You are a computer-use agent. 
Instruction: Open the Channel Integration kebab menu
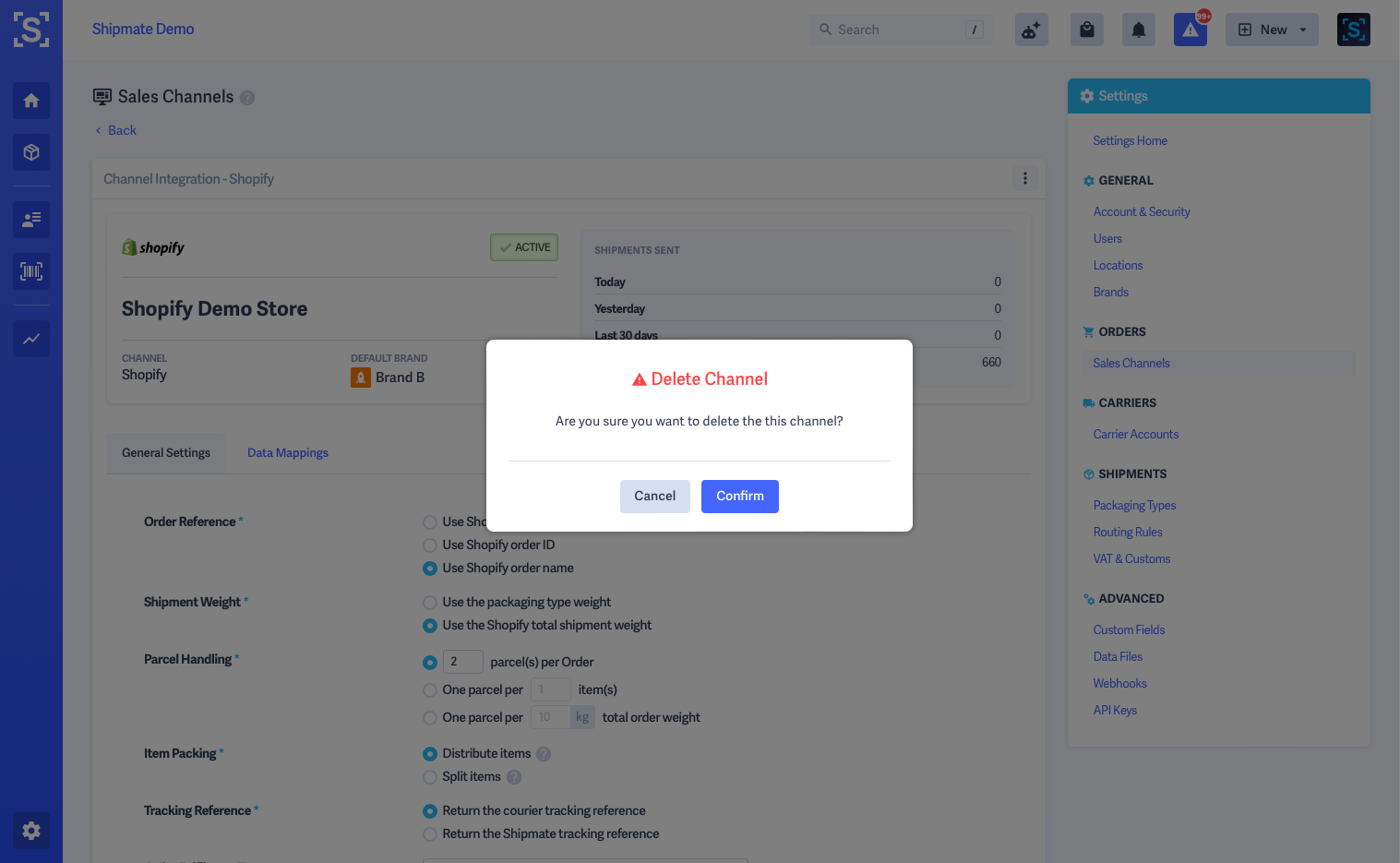[x=1025, y=178]
